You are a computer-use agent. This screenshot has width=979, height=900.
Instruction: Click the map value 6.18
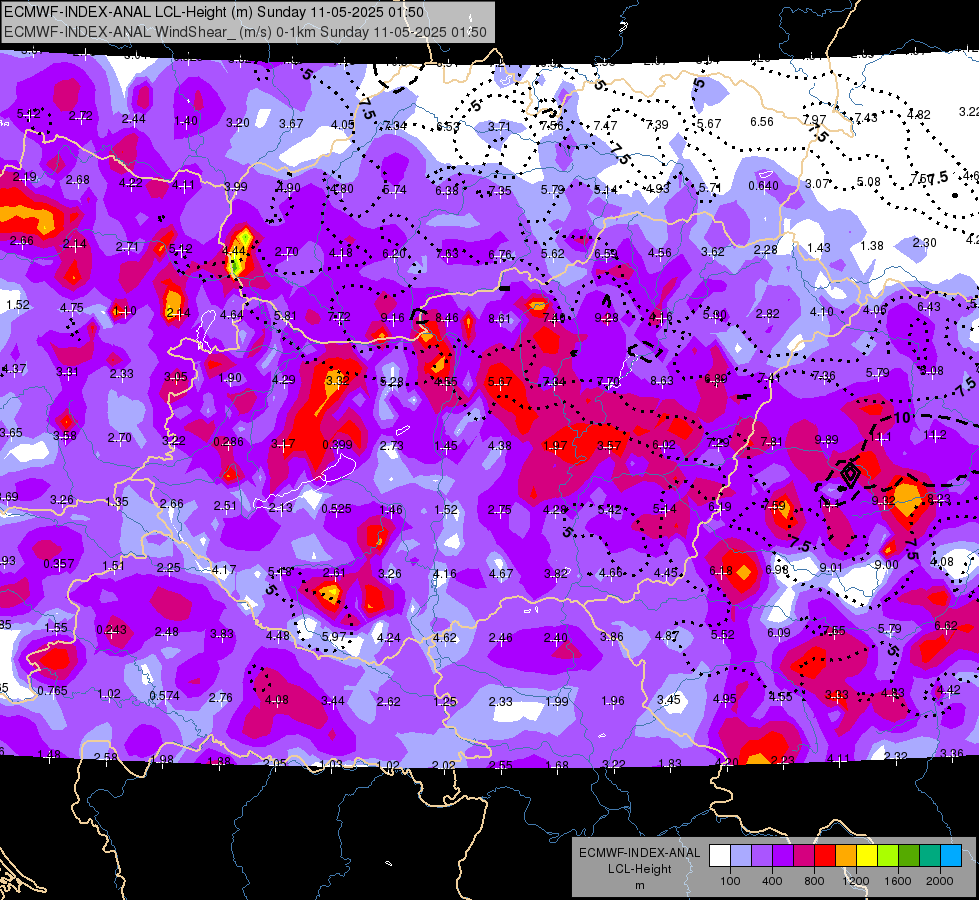721,571
